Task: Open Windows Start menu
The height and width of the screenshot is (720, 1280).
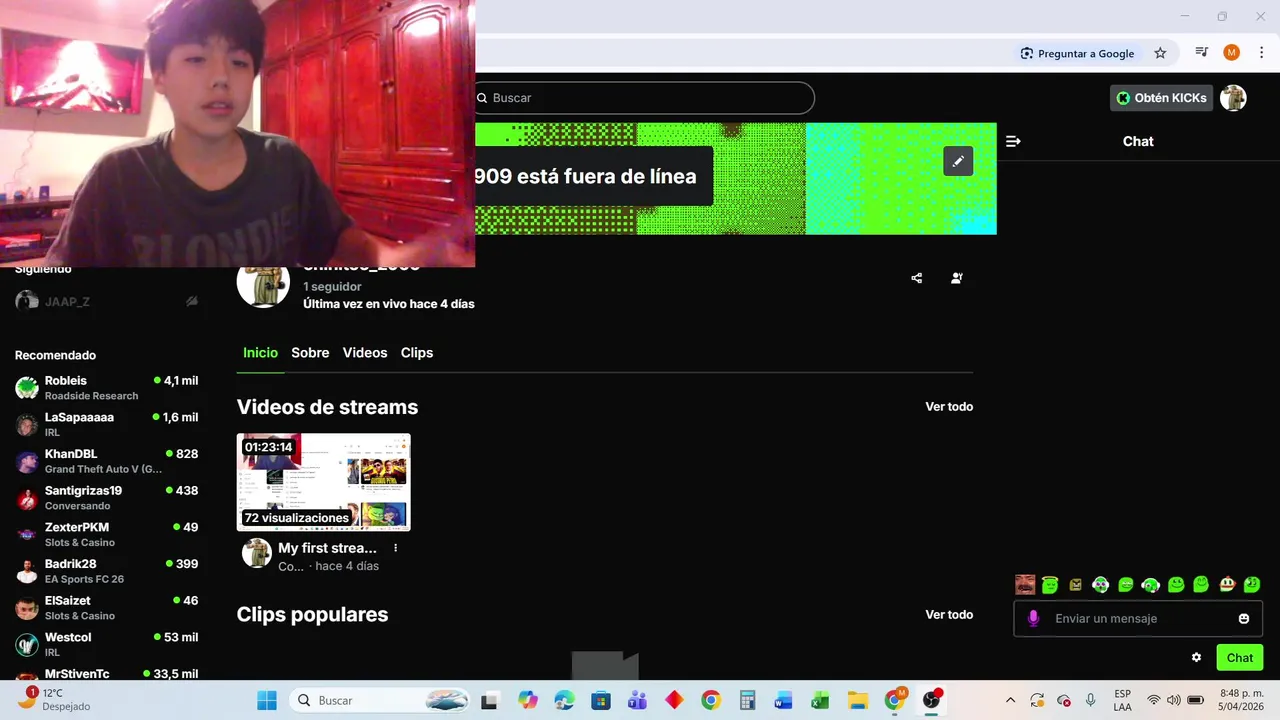Action: click(x=267, y=700)
